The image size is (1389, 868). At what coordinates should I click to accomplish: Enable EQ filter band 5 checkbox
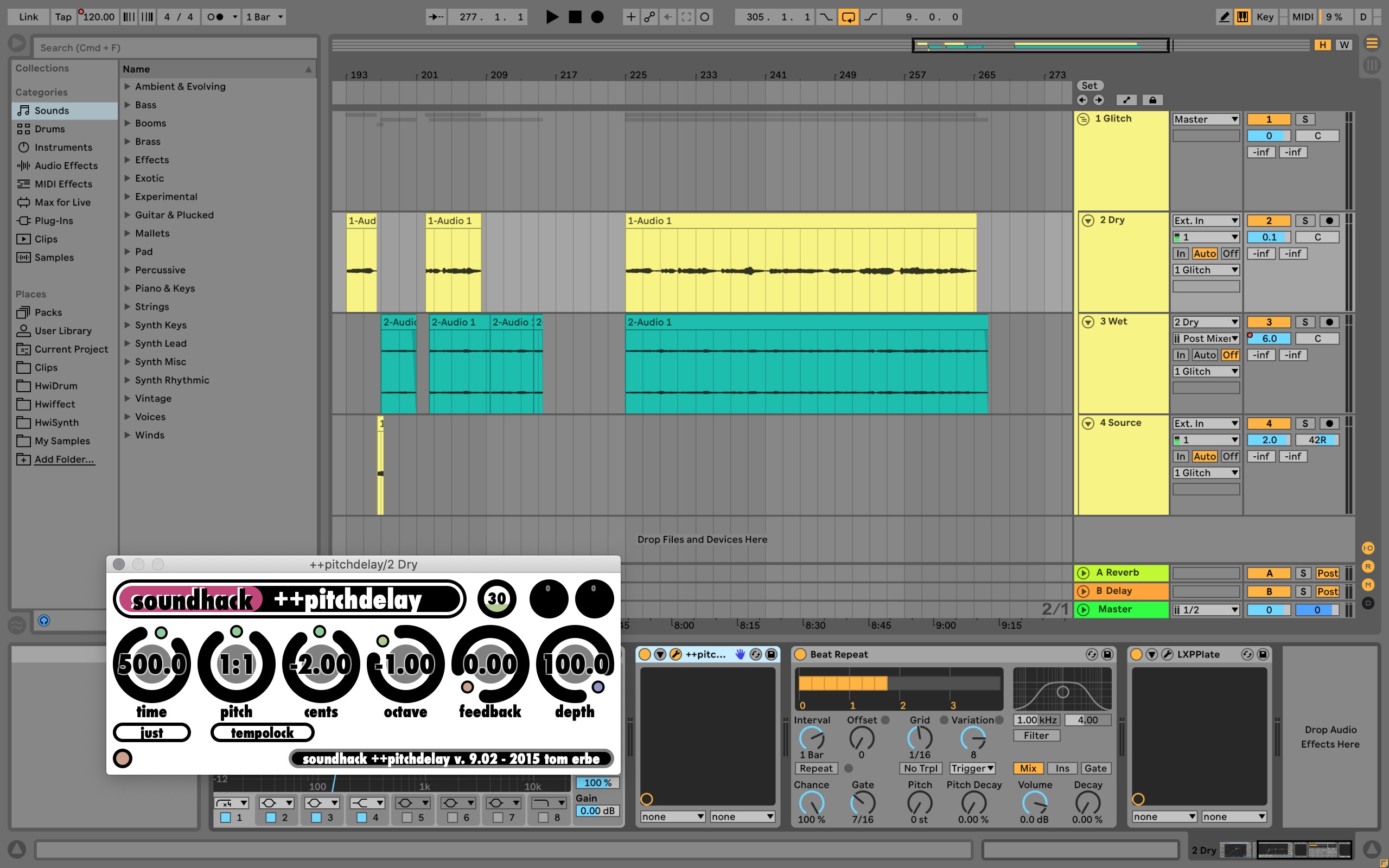coord(407,818)
